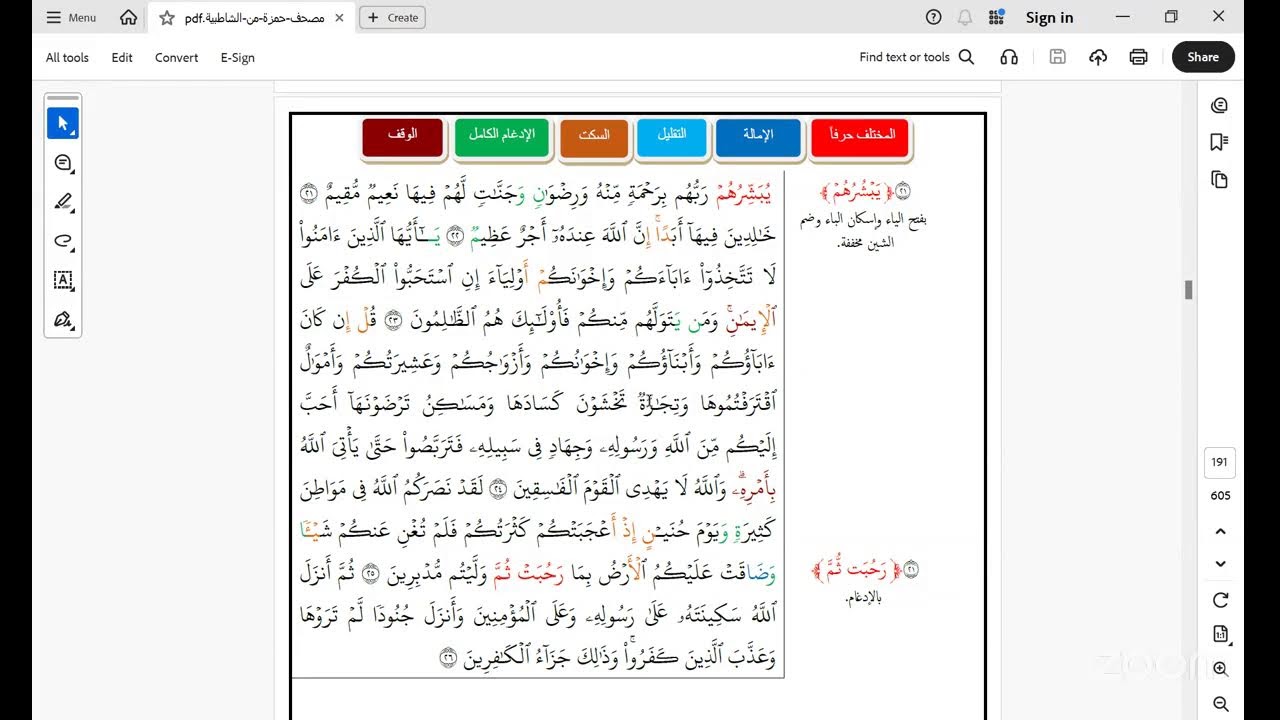Star the document tab as favorite

tap(167, 17)
